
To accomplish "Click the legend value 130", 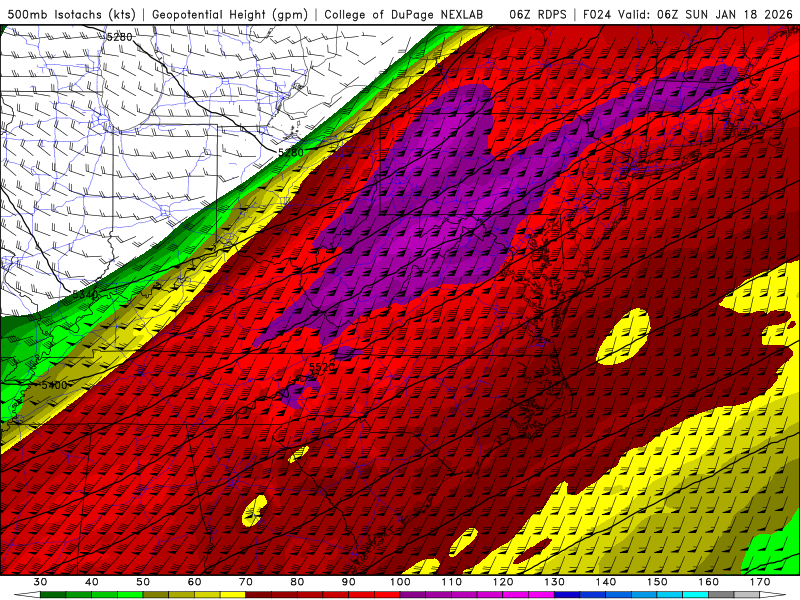I will [x=555, y=582].
